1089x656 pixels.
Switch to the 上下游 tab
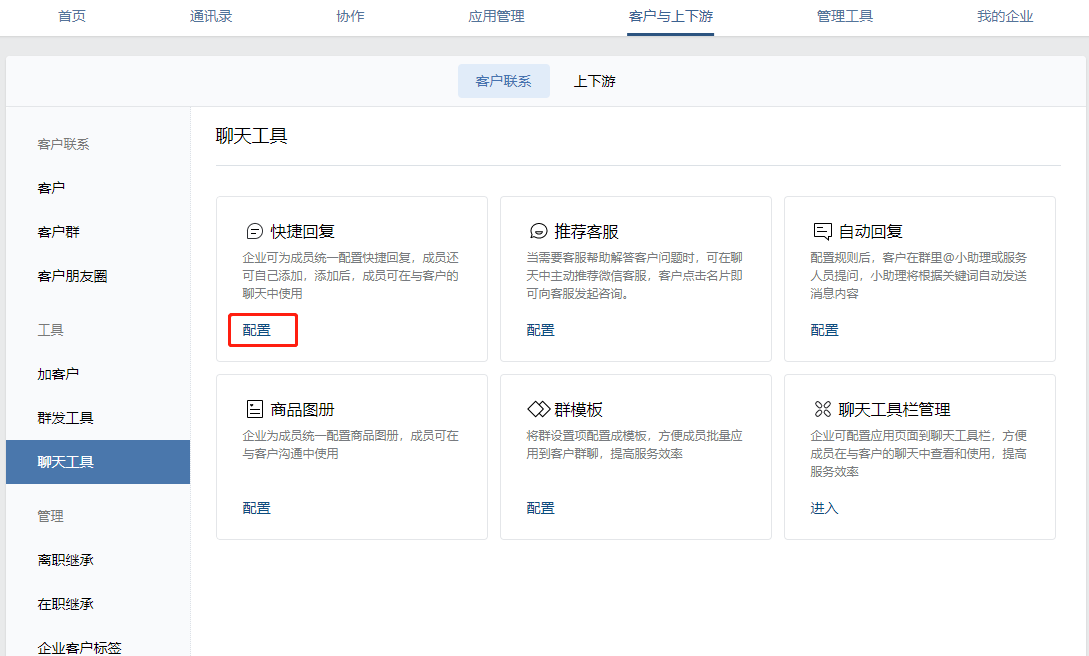point(594,80)
